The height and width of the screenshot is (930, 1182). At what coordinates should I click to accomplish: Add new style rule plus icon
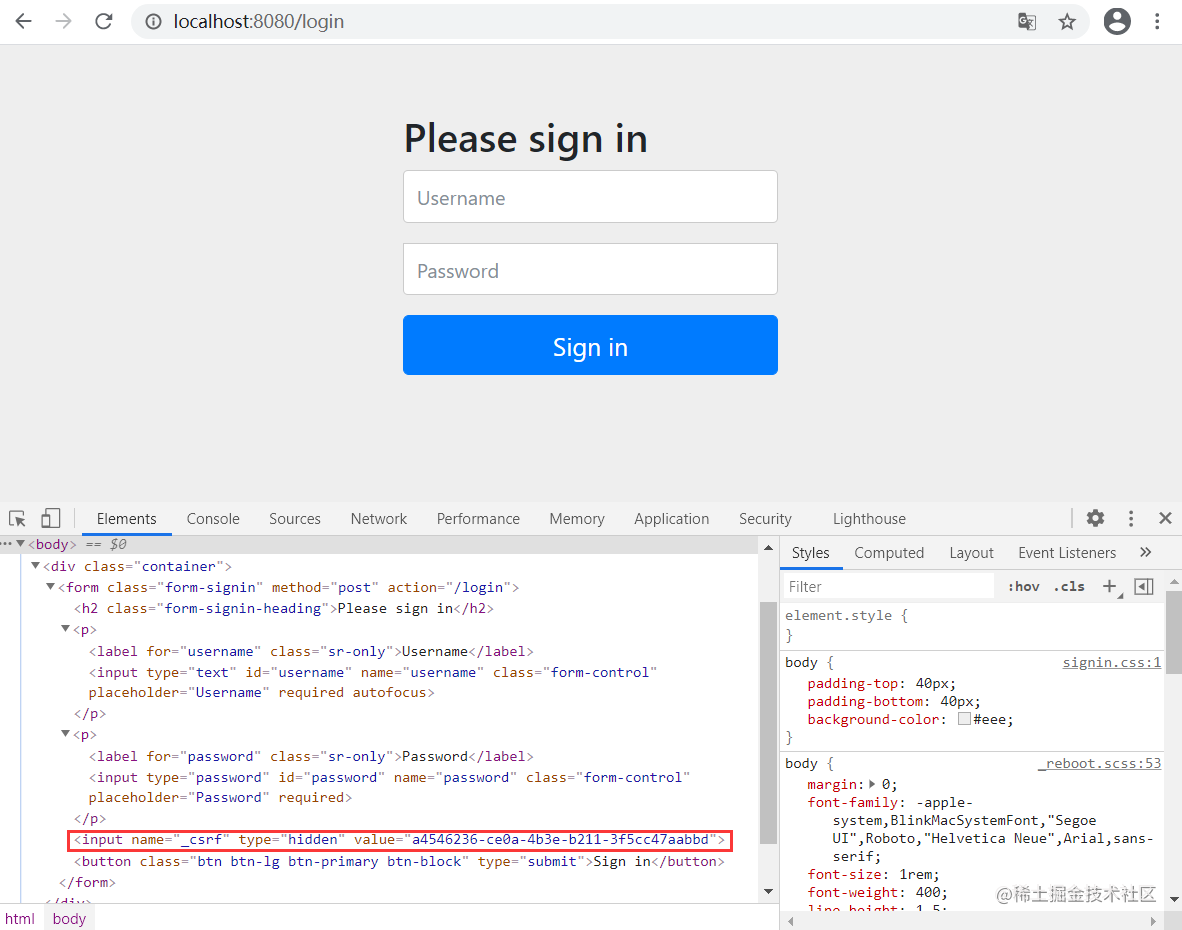coord(1110,586)
